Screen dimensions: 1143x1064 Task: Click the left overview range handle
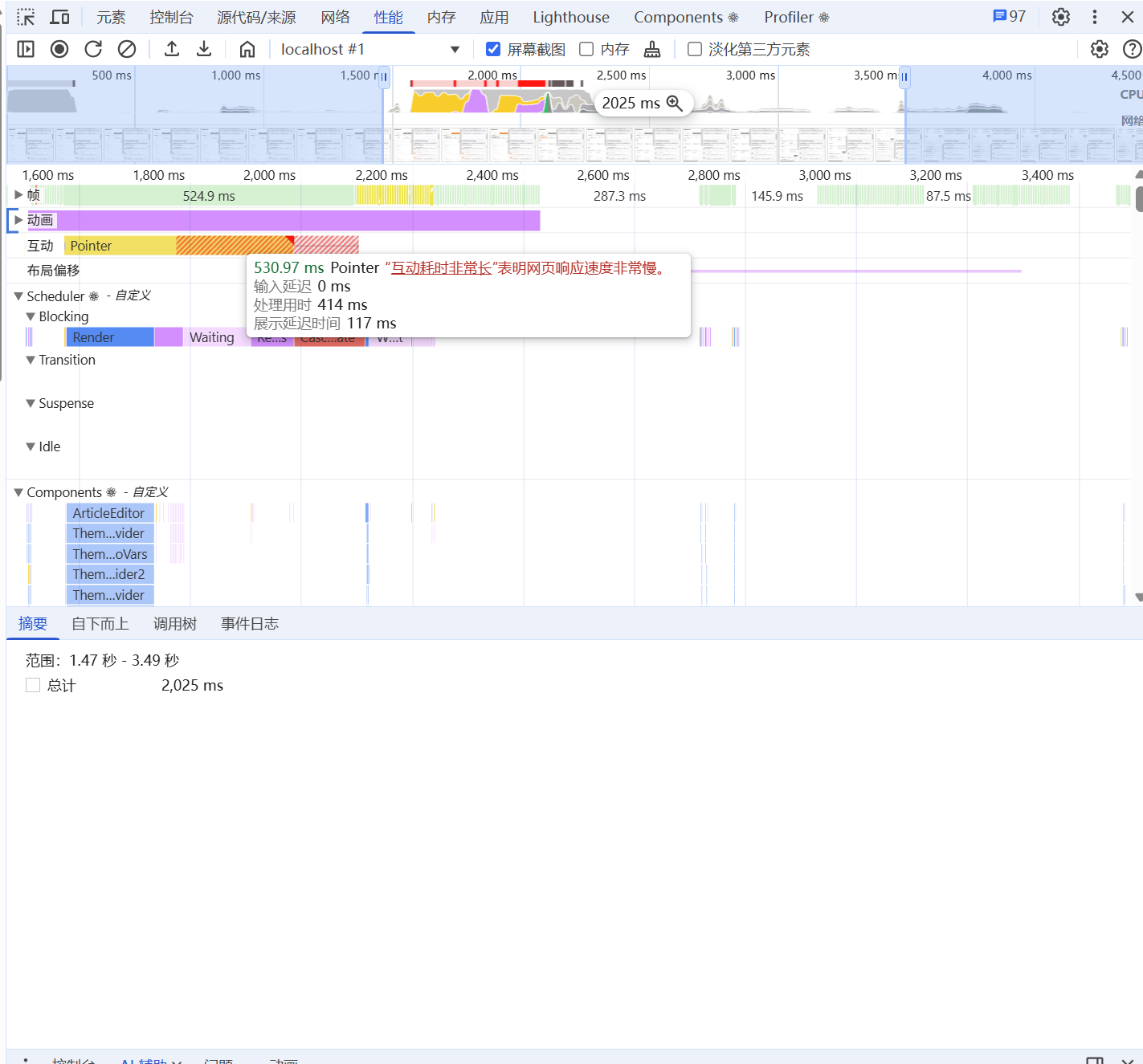click(384, 77)
